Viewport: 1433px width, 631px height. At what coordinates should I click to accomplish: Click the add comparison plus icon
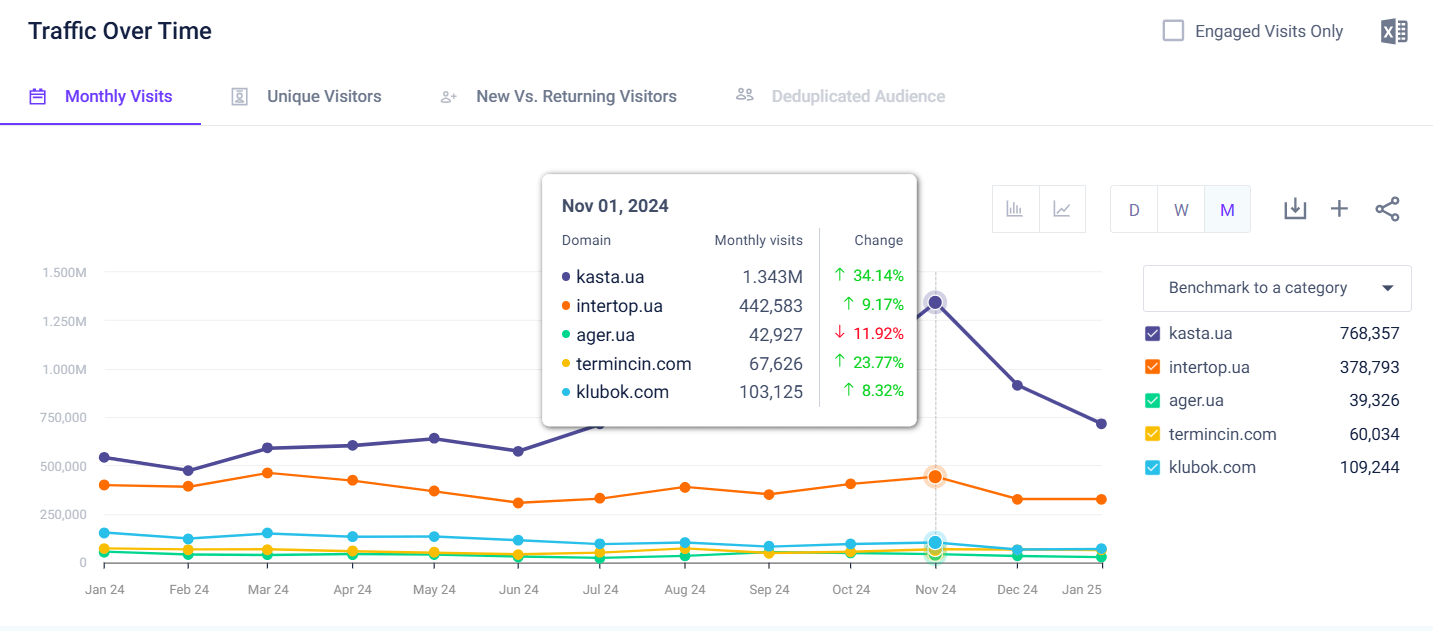[1339, 209]
